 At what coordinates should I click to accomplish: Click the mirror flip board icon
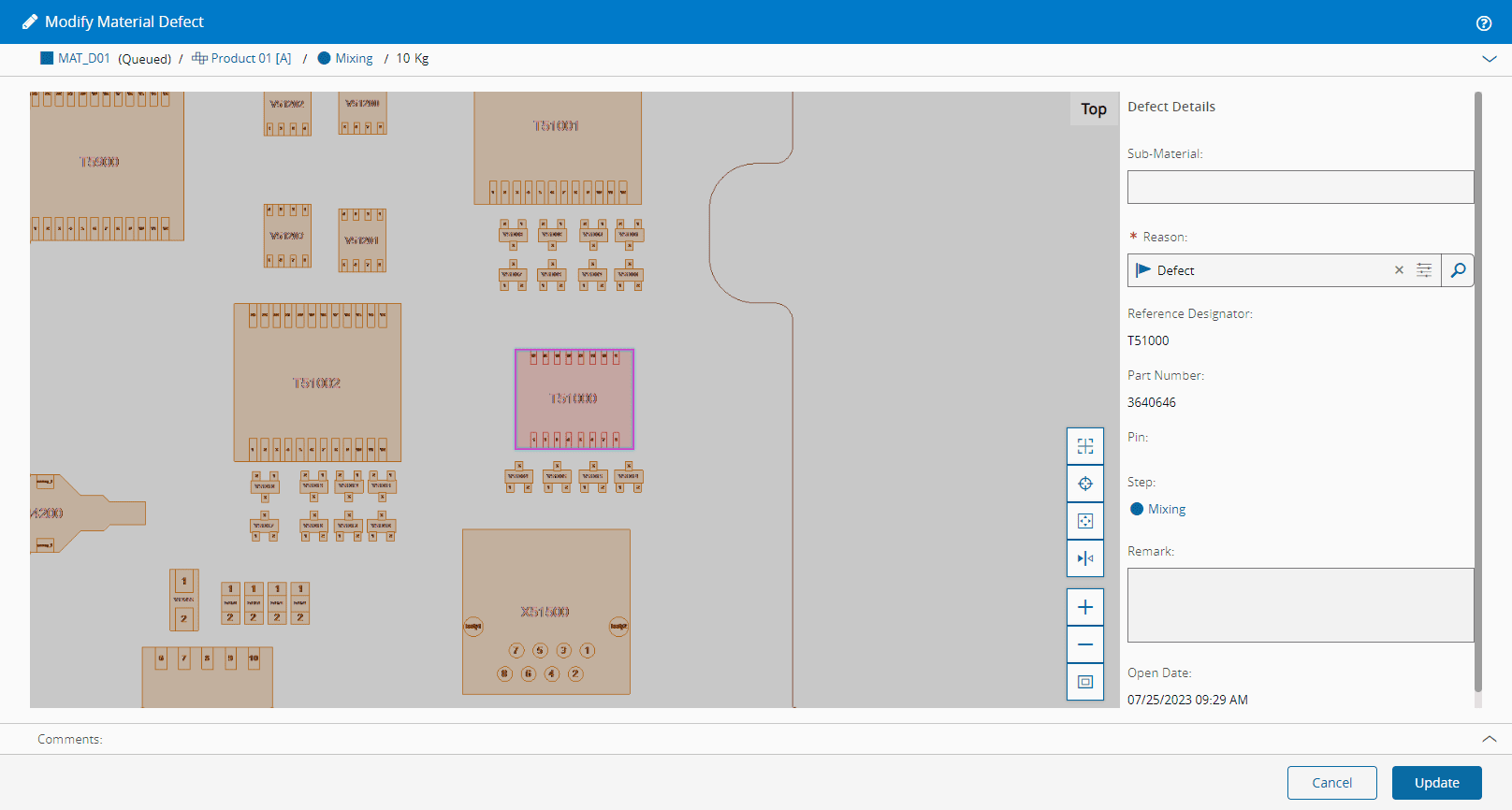pyautogui.click(x=1085, y=558)
